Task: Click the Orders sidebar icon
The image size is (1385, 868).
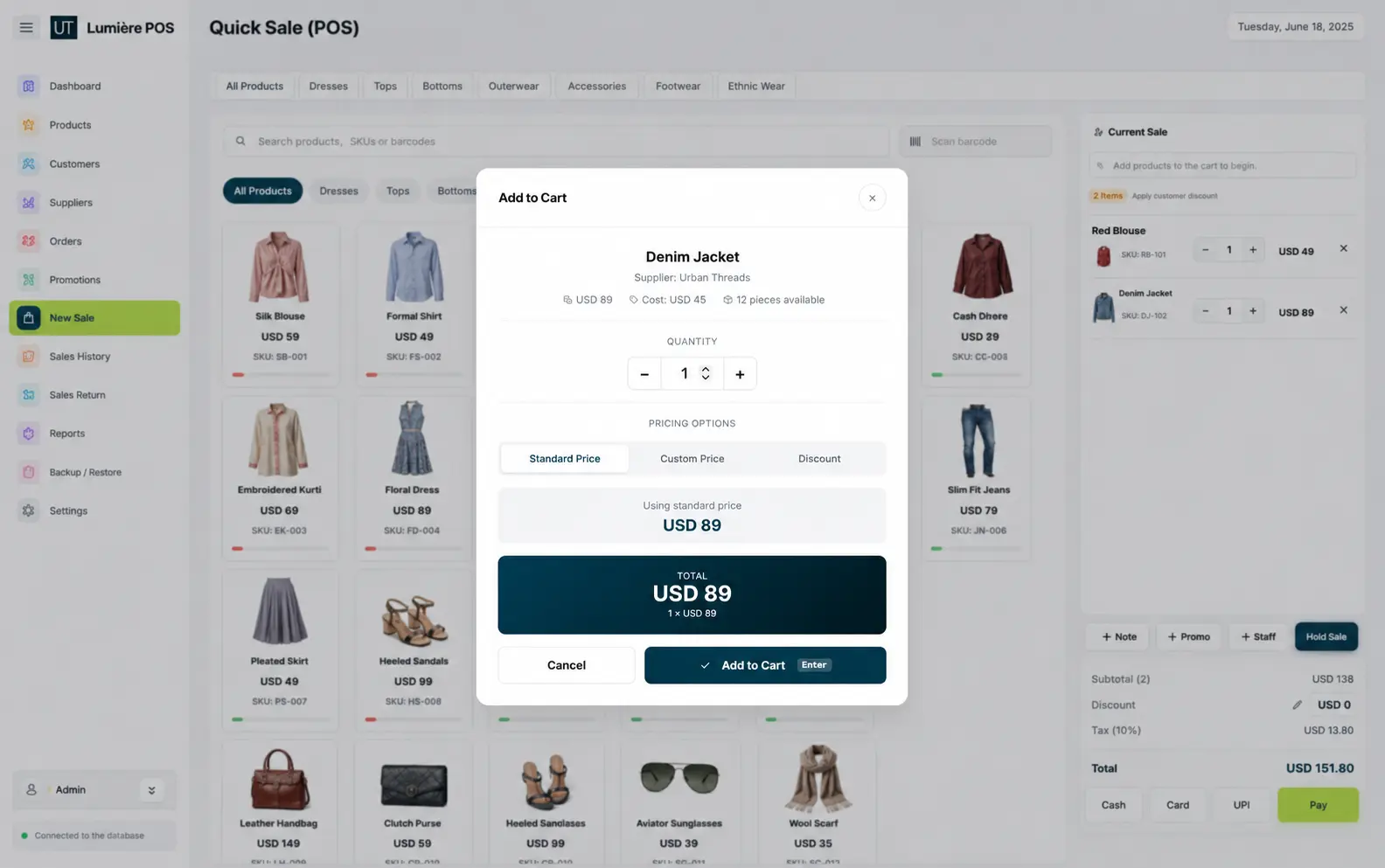Action: point(29,240)
